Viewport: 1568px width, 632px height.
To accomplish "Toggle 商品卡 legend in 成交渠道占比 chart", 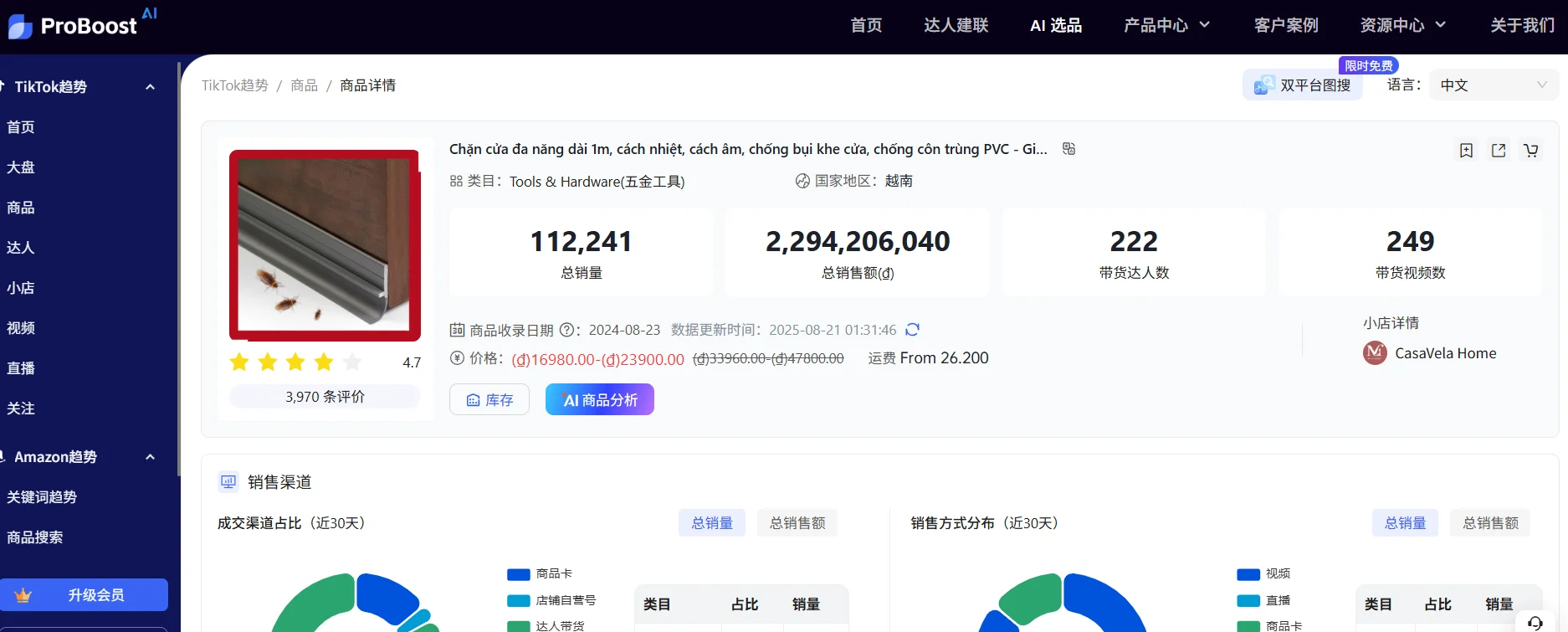I will coord(540,574).
